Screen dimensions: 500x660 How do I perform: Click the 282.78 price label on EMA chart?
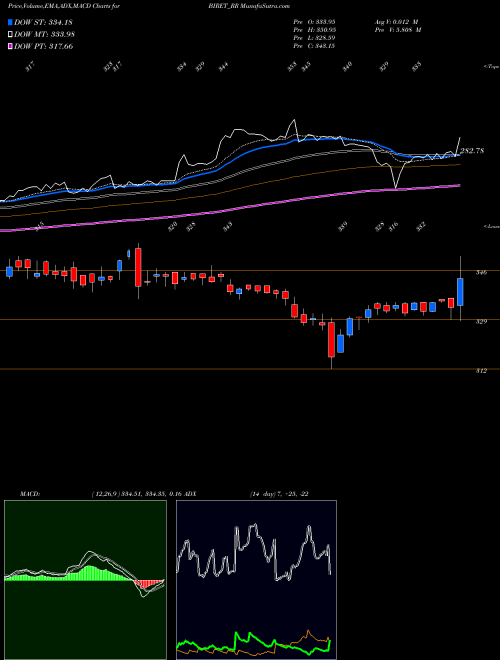click(x=473, y=151)
